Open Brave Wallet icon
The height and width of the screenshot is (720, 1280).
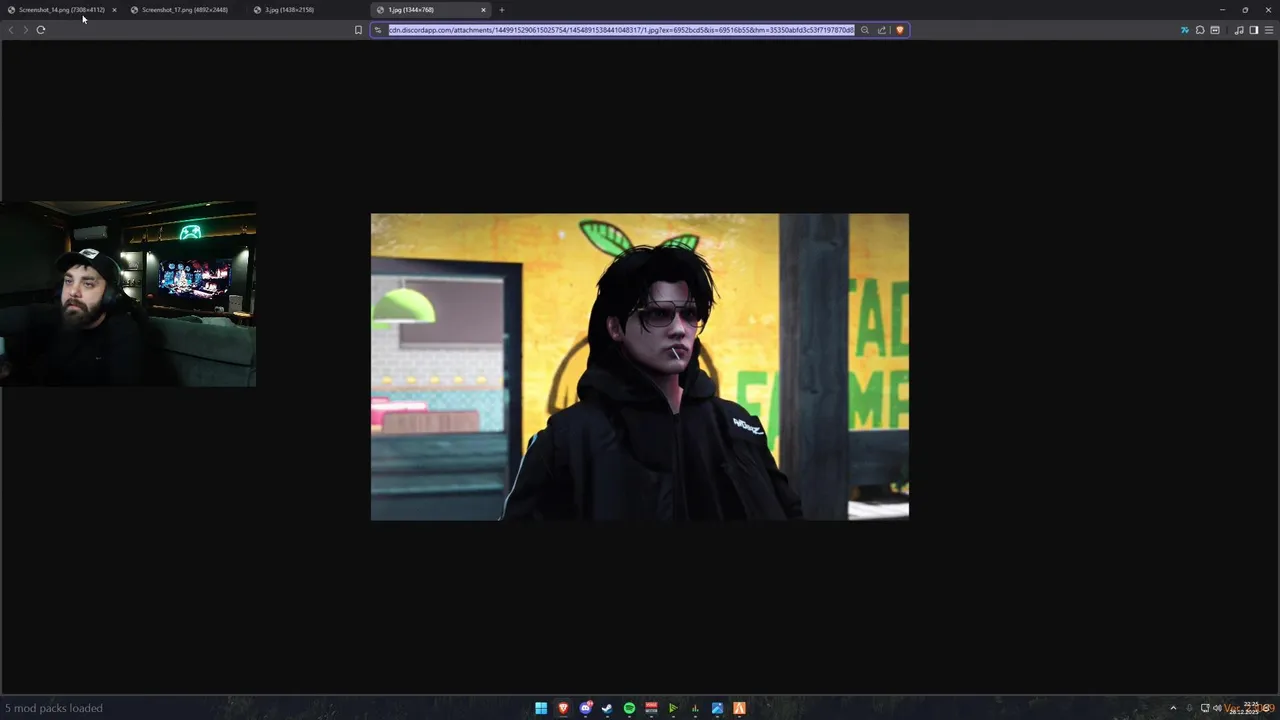click(1215, 30)
